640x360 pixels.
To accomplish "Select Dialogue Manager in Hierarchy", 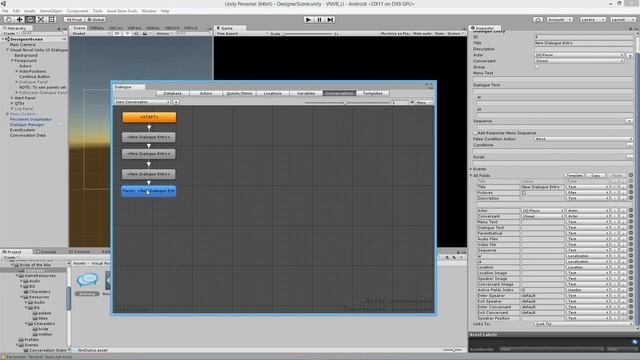I will click(x=27, y=124).
